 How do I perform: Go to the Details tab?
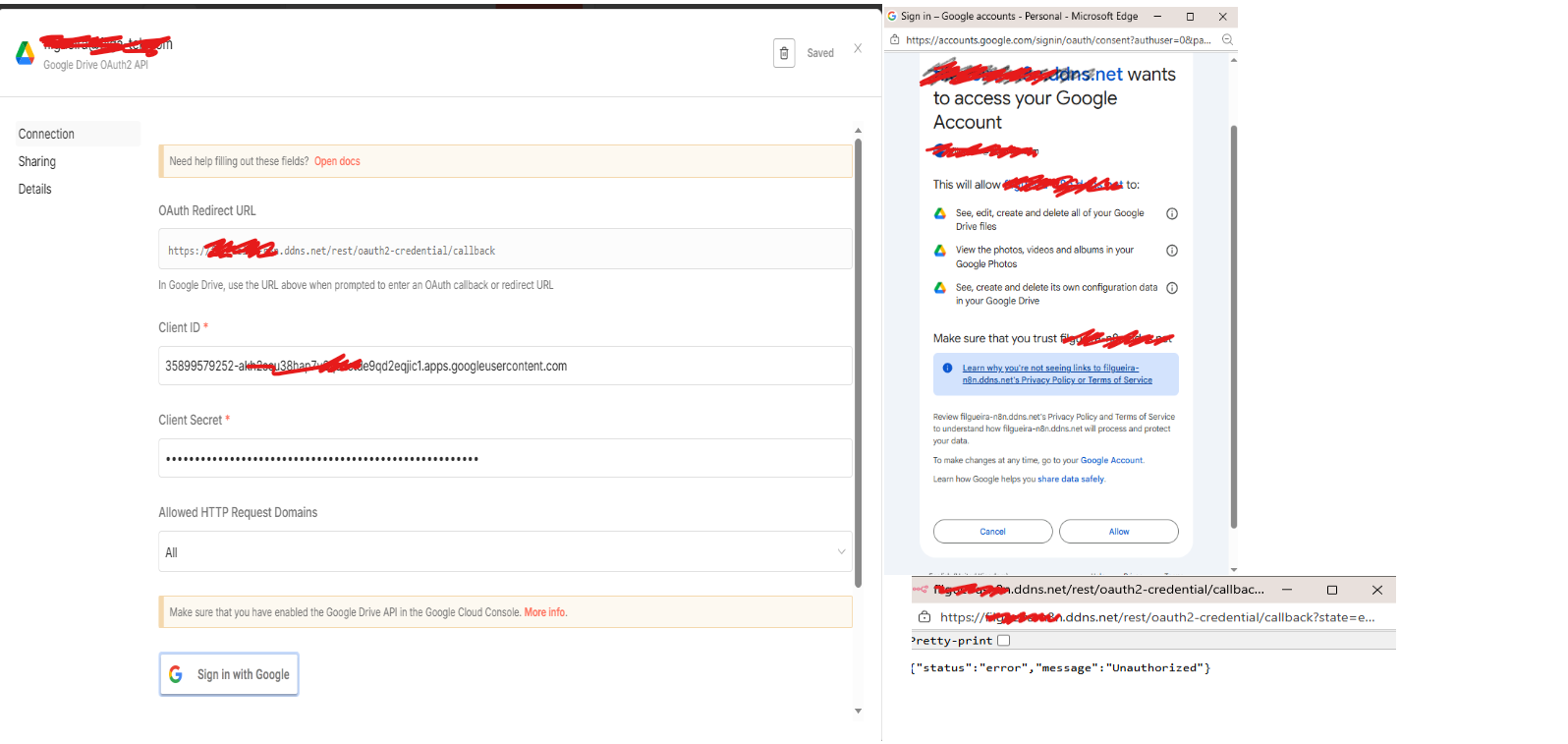click(35, 189)
